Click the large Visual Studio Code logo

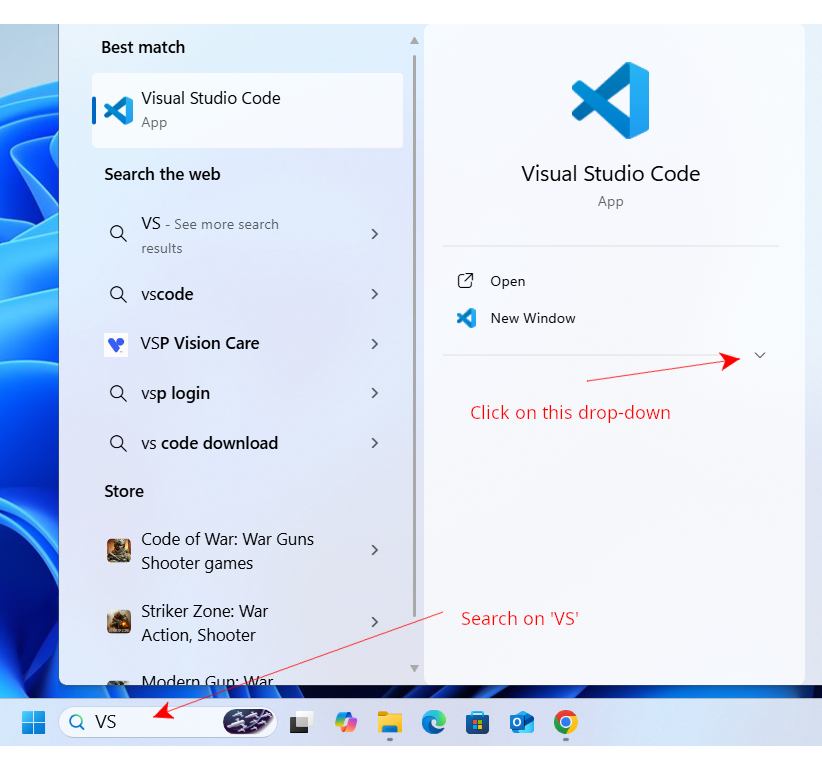[x=610, y=100]
